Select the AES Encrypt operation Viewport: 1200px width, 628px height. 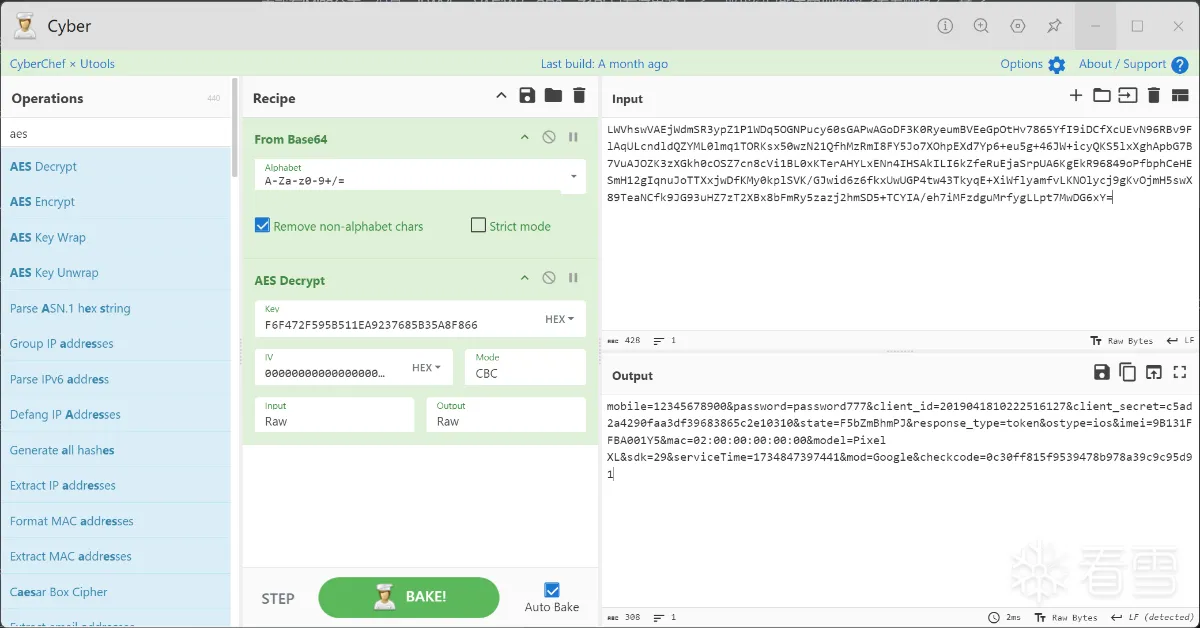115,202
